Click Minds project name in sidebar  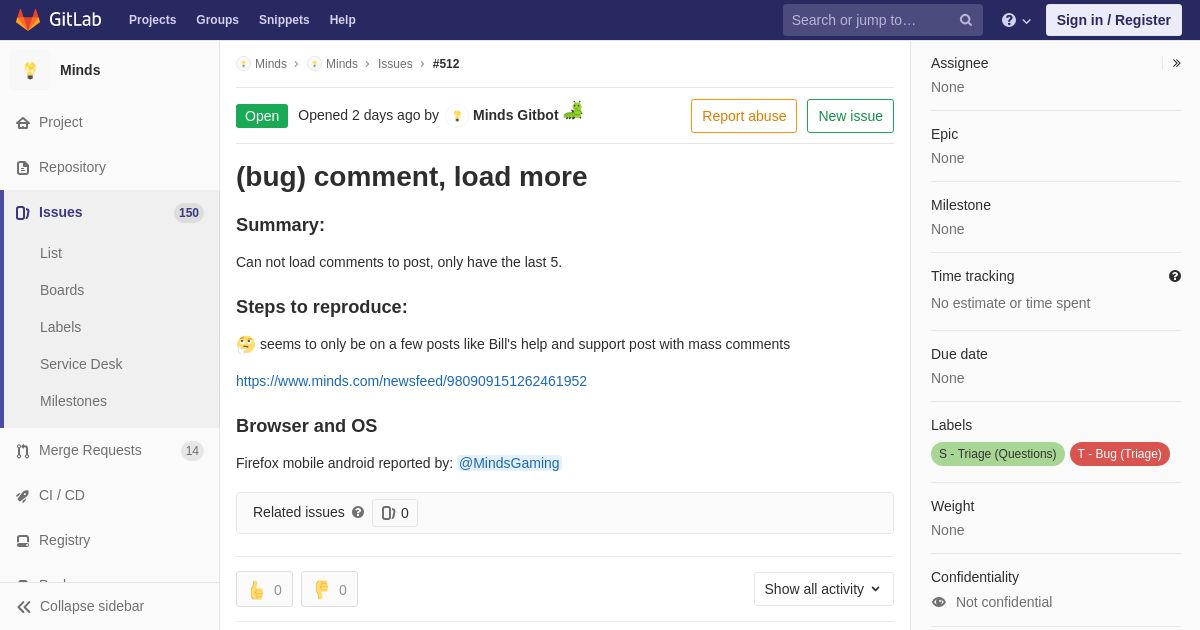coord(80,70)
